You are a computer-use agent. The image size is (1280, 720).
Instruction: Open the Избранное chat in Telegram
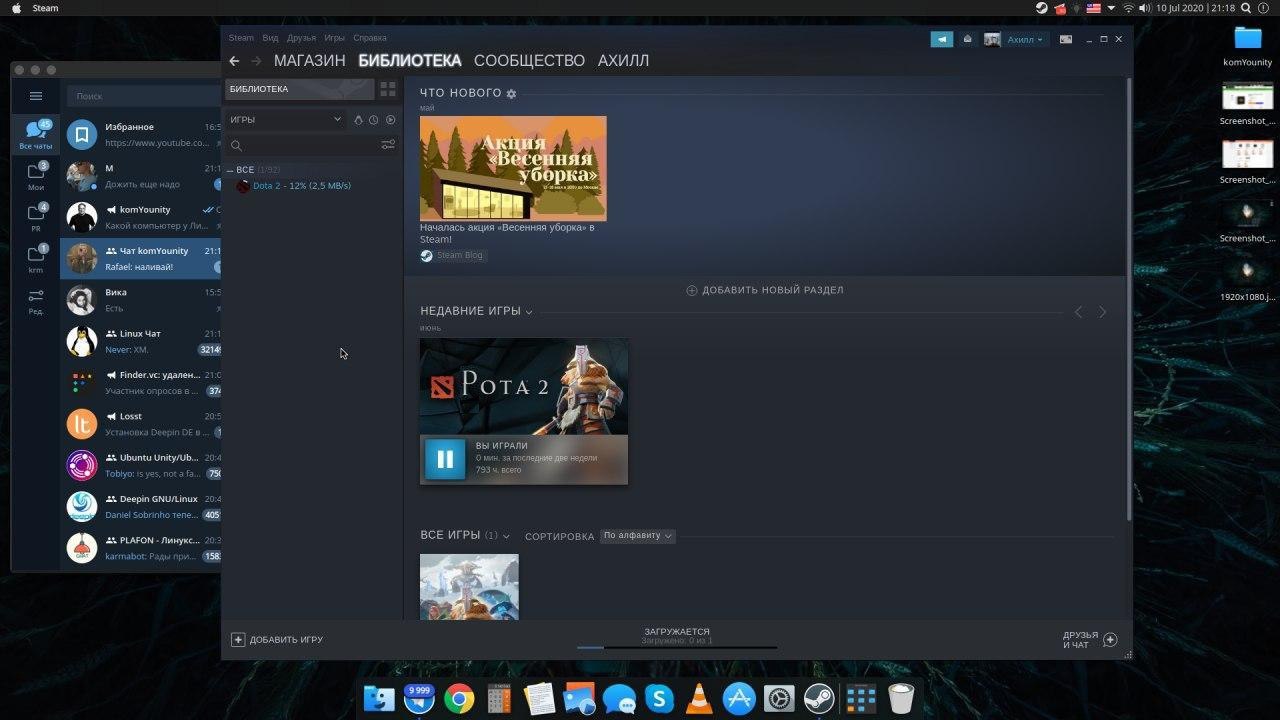141,135
